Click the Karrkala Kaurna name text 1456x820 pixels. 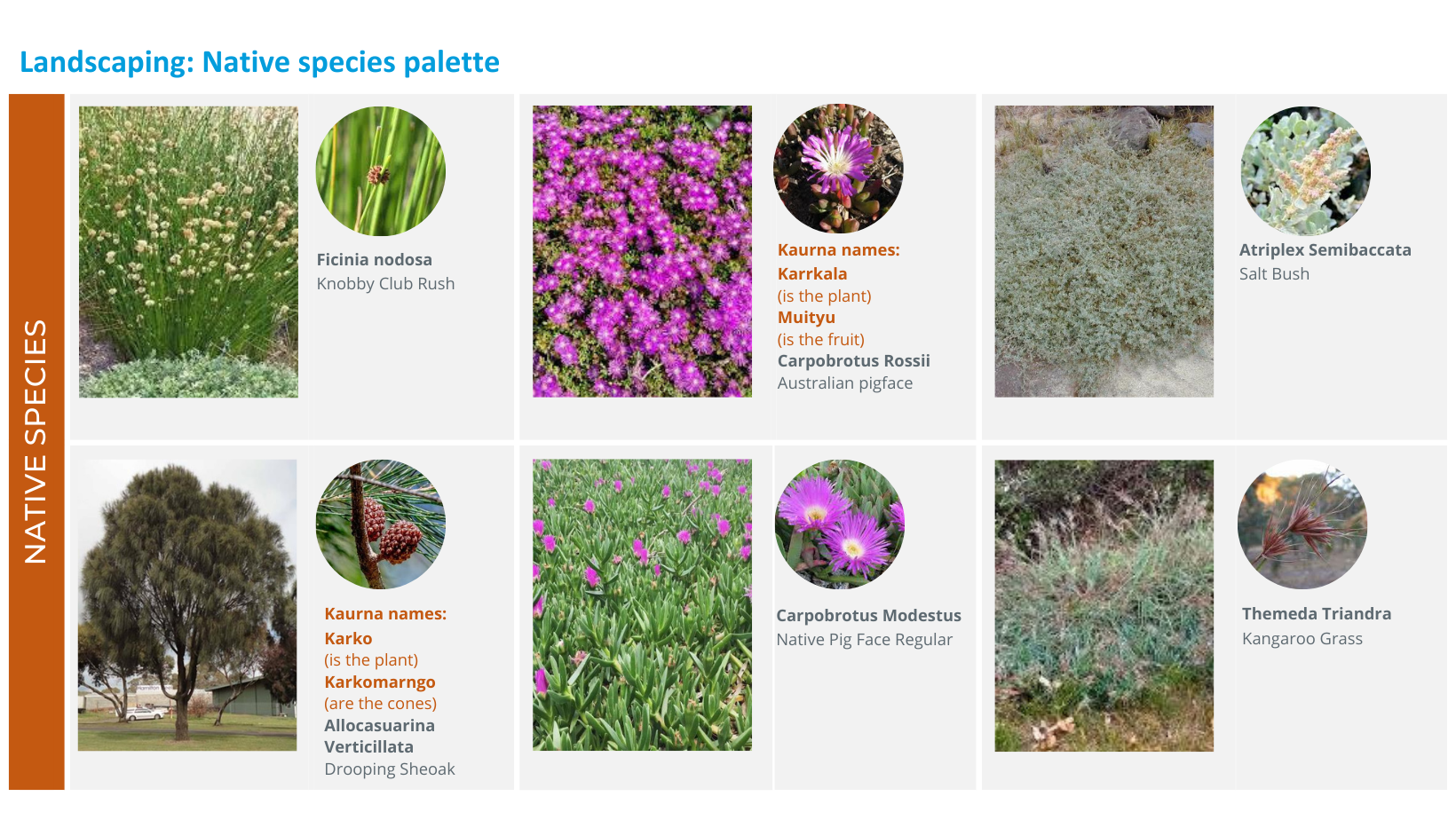pos(812,274)
